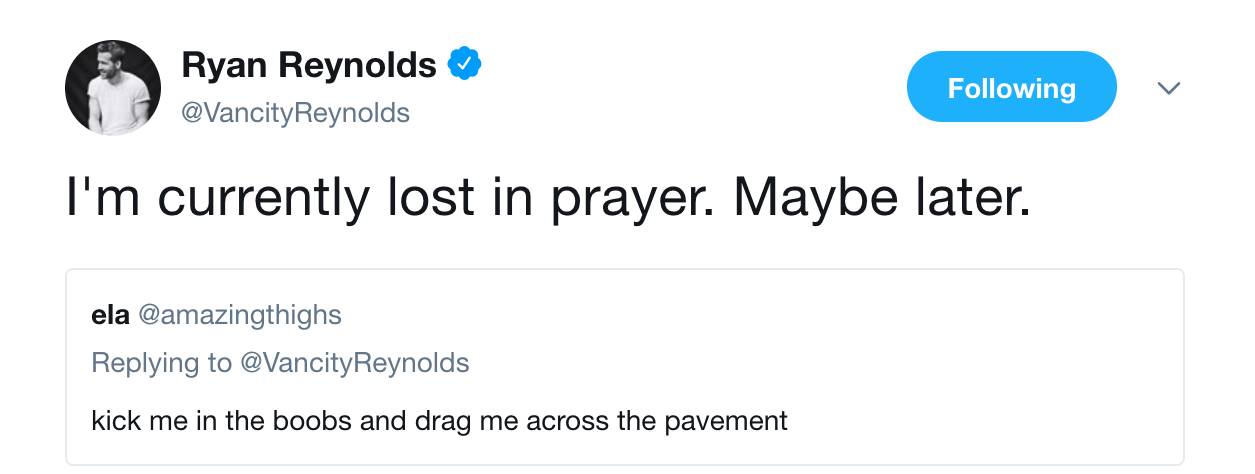Click the blue verified checkmark badge

point(464,65)
